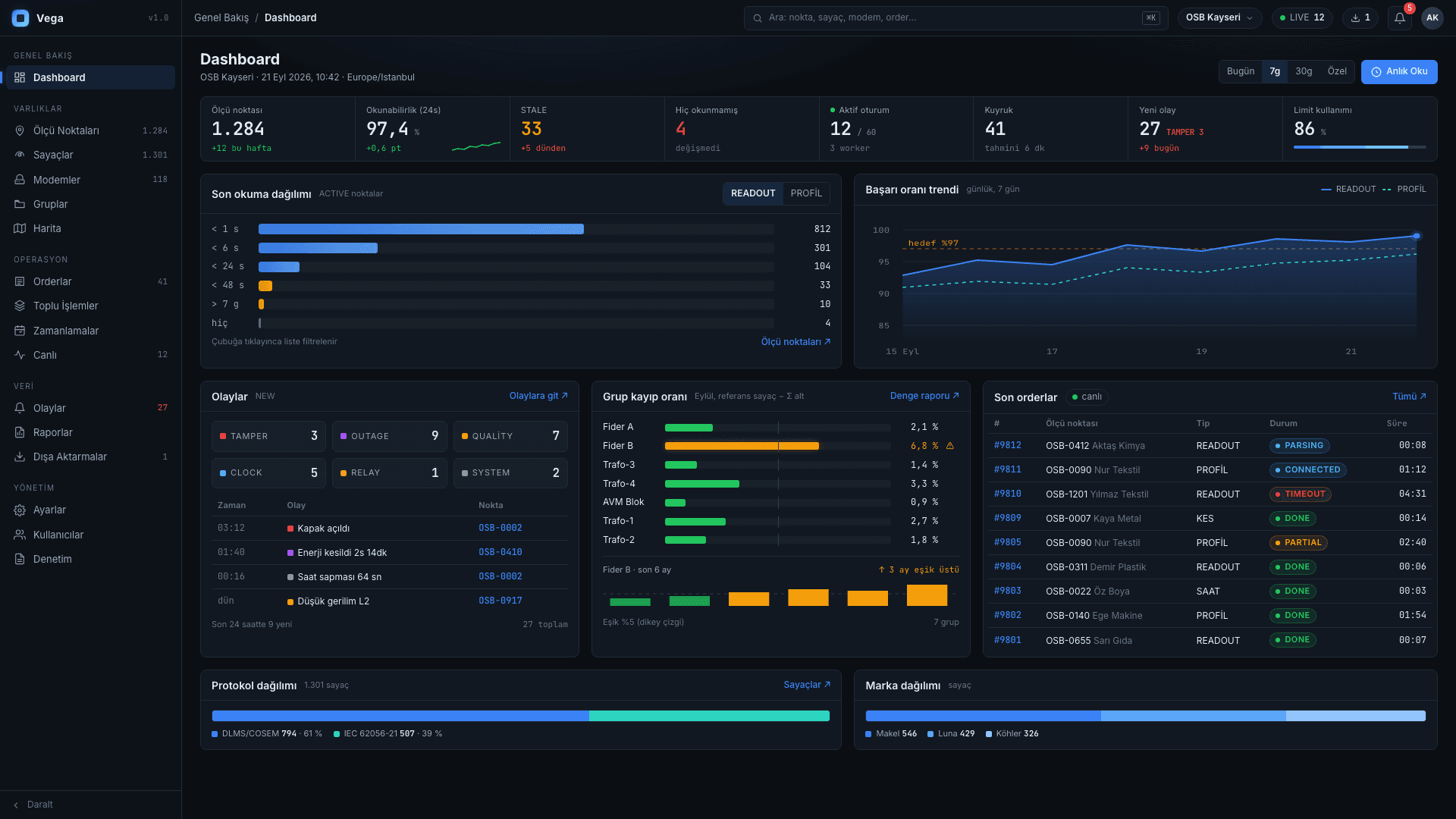This screenshot has height=819, width=1456.
Task: Select 7g time range
Action: click(x=1275, y=71)
